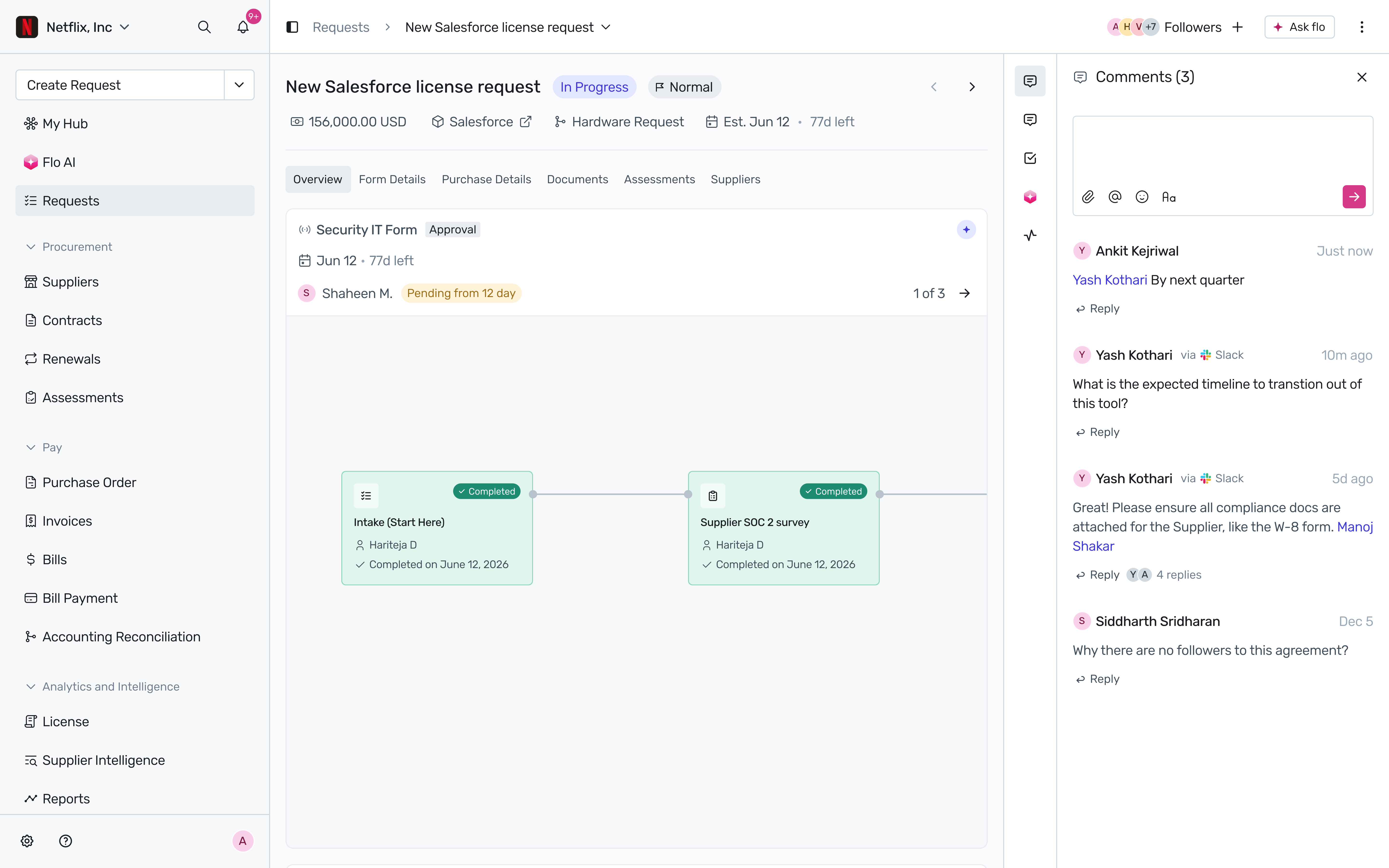
Task: Open the search icon in sidebar header
Action: [x=204, y=27]
